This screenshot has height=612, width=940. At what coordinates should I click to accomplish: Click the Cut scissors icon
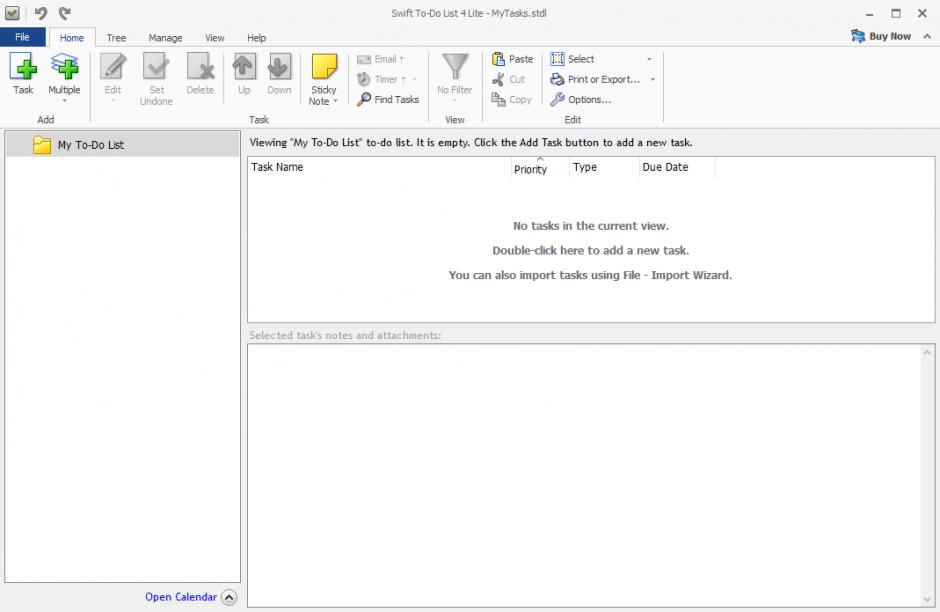(498, 79)
